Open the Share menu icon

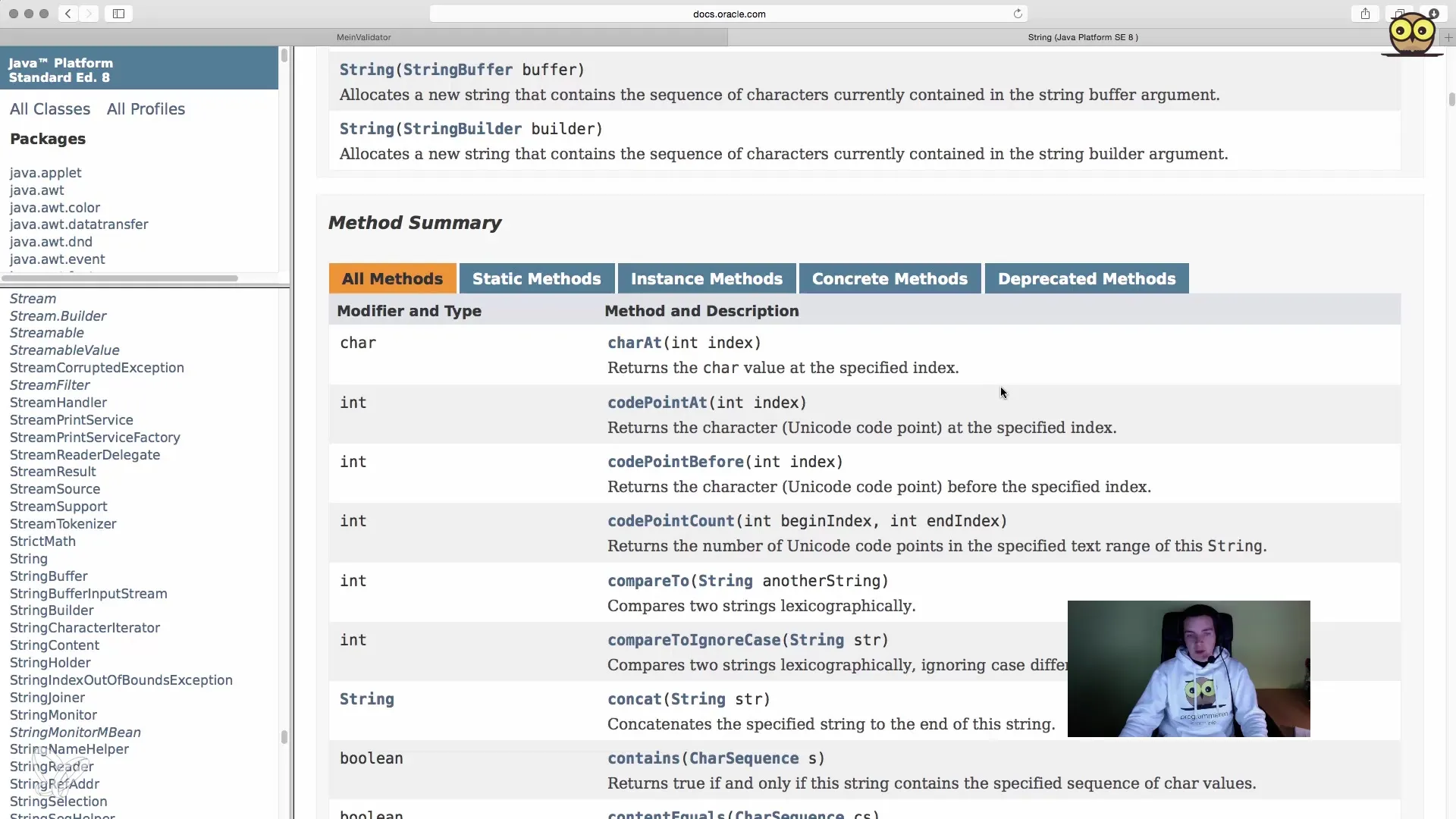pyautogui.click(x=1365, y=14)
